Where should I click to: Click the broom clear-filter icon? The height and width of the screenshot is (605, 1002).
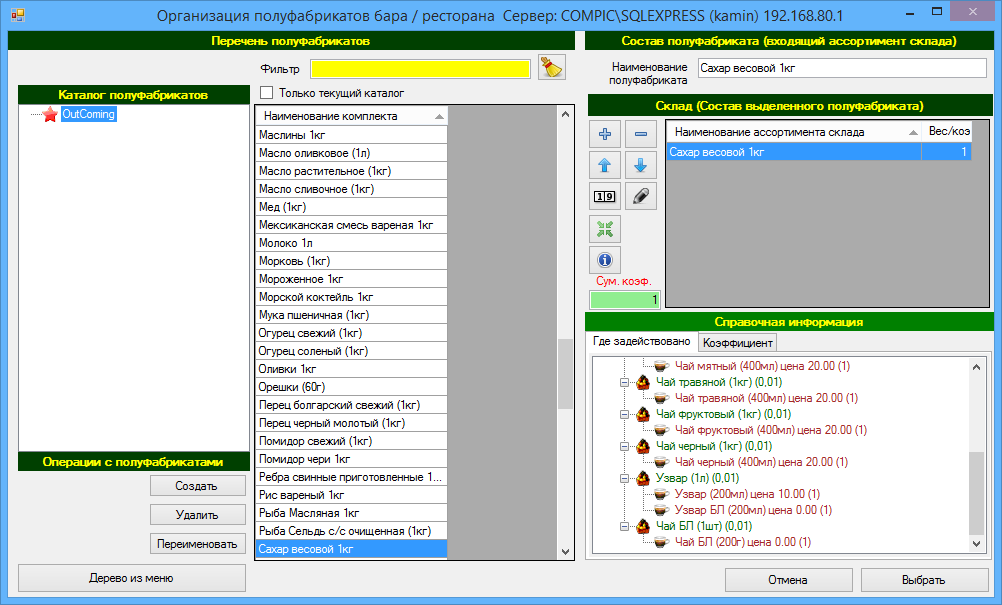point(551,67)
